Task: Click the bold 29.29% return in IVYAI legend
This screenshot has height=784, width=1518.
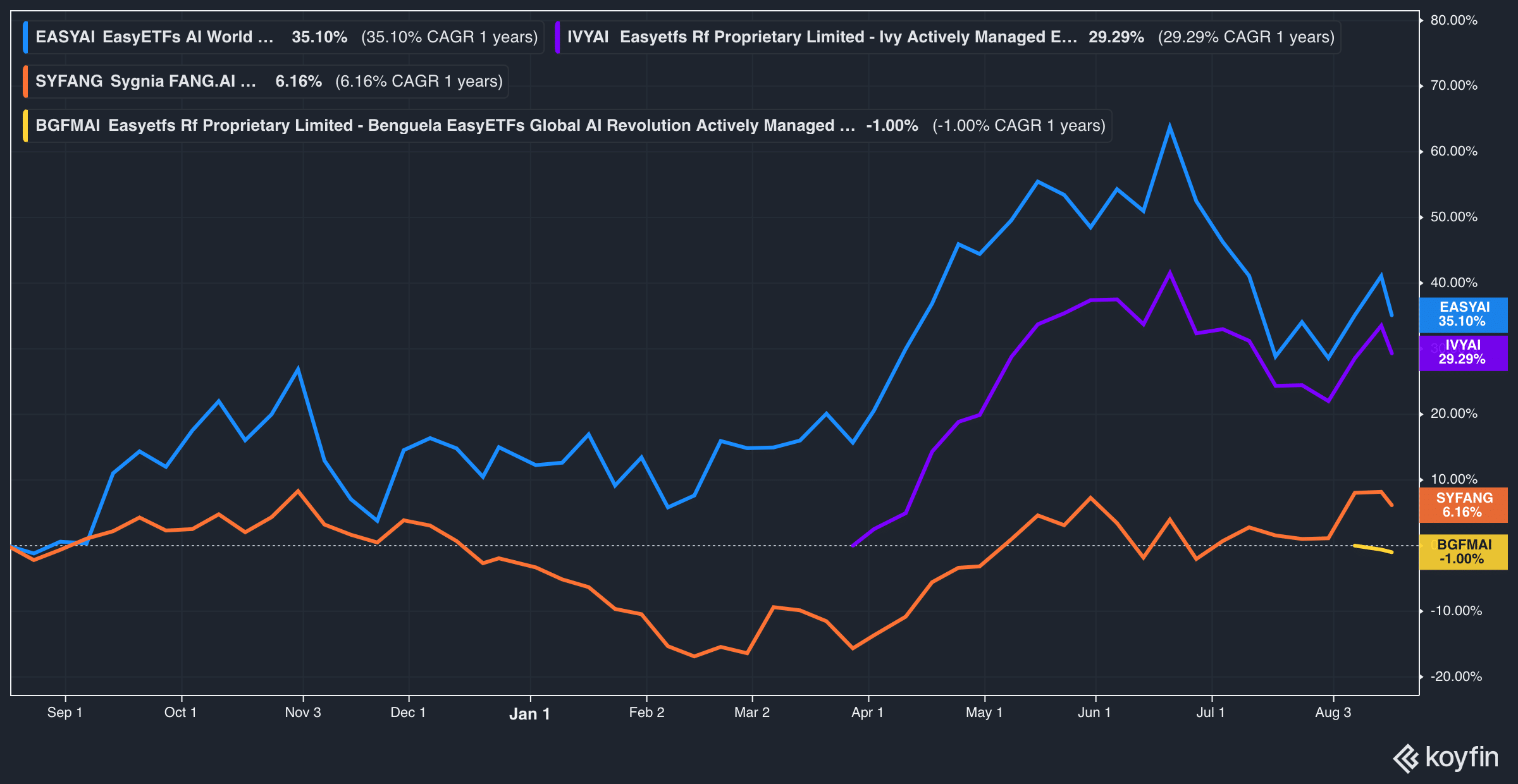Action: pyautogui.click(x=1116, y=37)
